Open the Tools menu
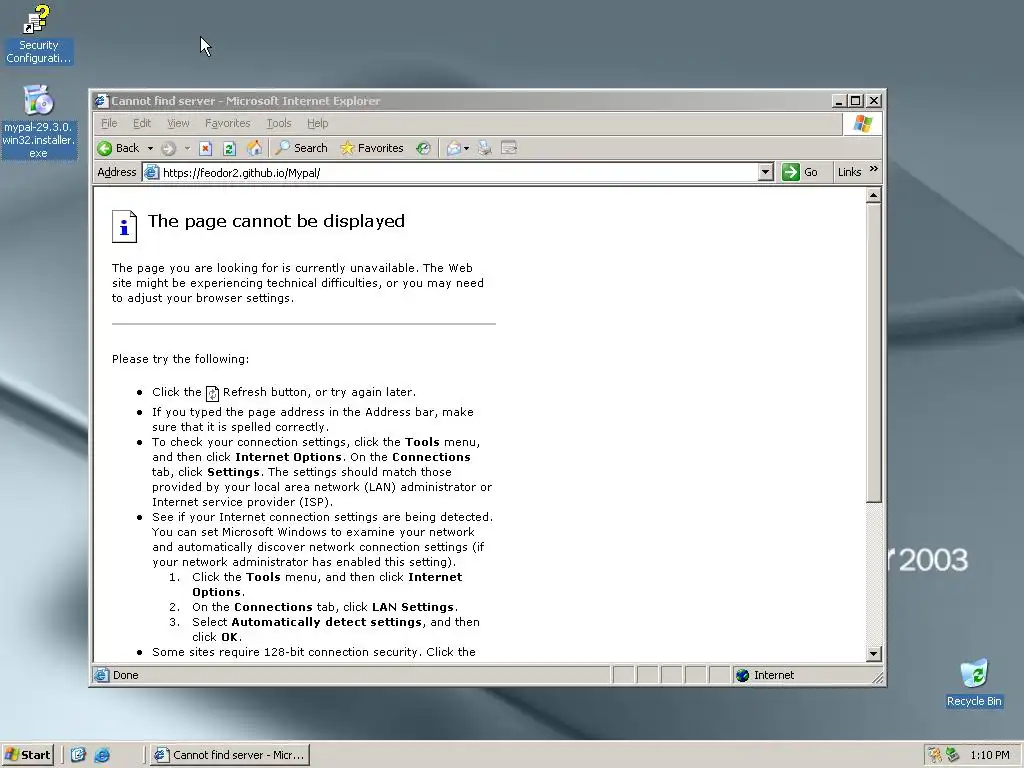1024x768 pixels. coord(278,123)
